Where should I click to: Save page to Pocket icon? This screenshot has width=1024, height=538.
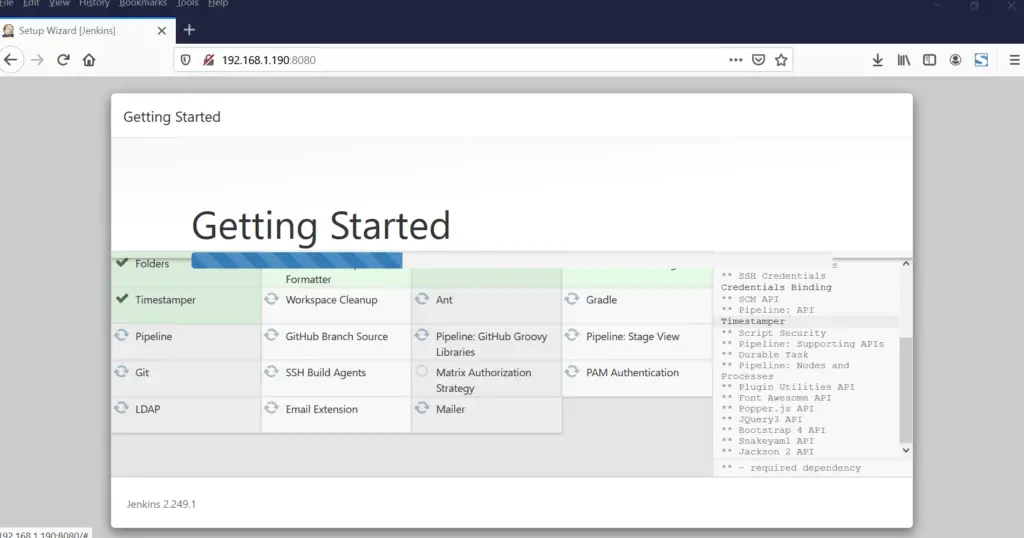759,60
